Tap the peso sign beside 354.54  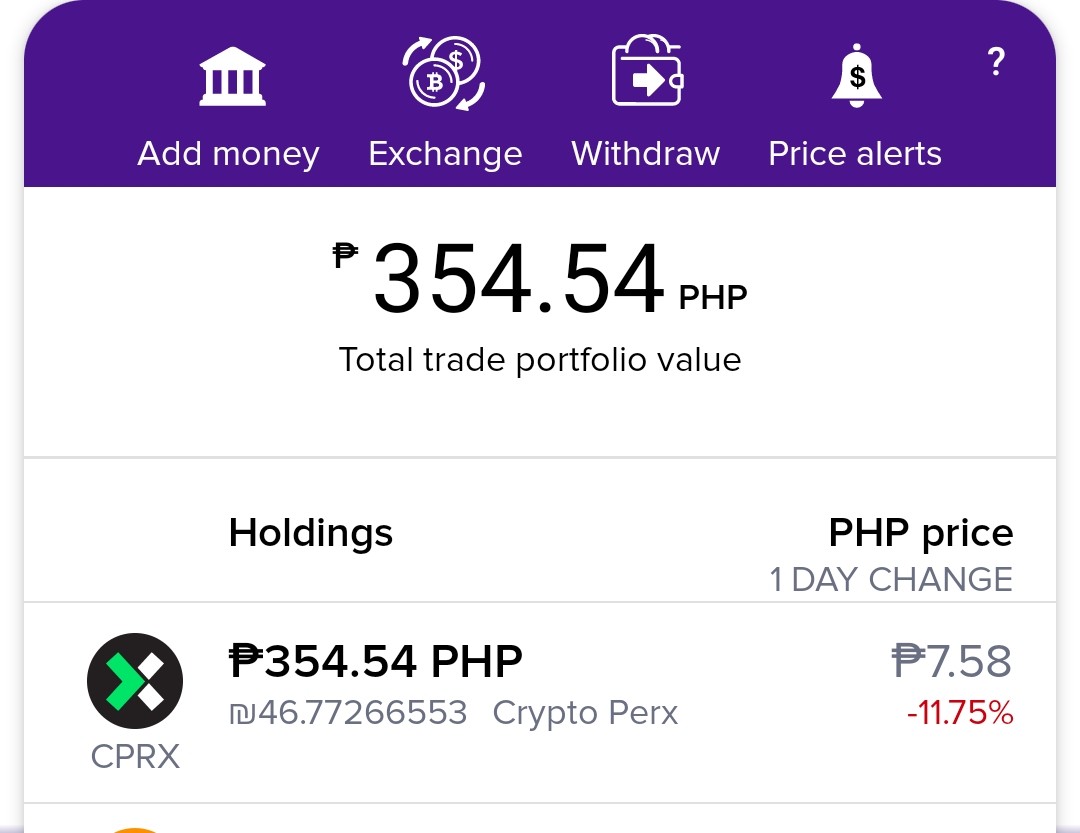coord(345,255)
